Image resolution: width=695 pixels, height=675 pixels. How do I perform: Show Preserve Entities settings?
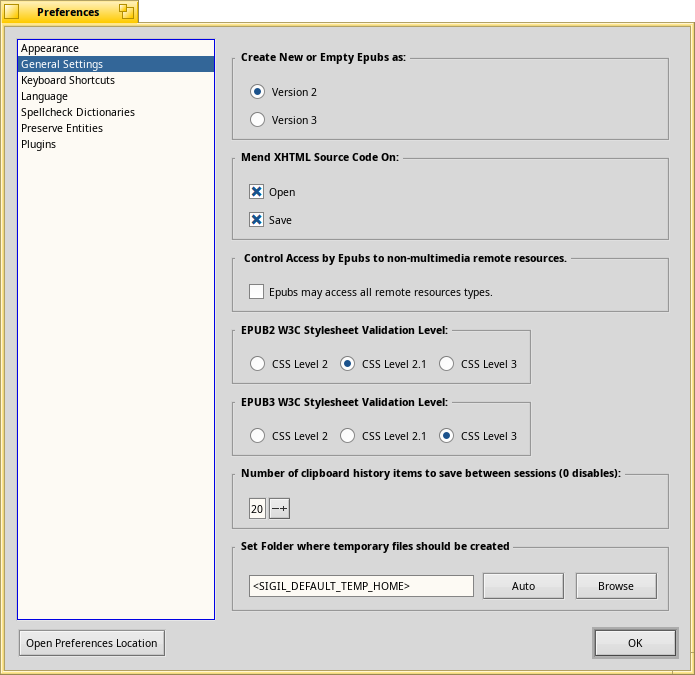(x=116, y=128)
